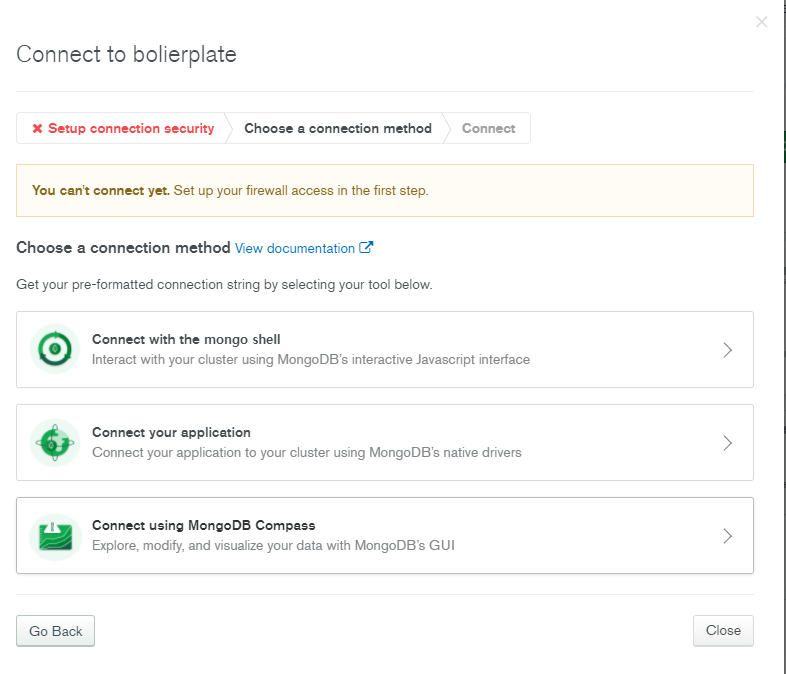Open the MongoDB Compass option using its arrow

pyautogui.click(x=728, y=536)
